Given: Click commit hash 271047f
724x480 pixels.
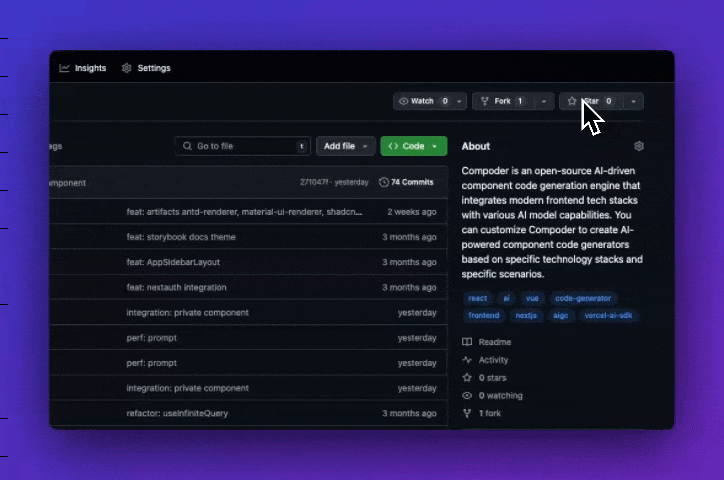Looking at the screenshot, I should point(314,182).
